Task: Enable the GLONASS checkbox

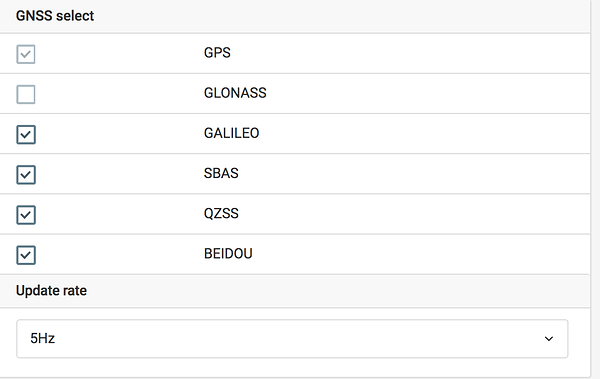Action: pyautogui.click(x=26, y=94)
